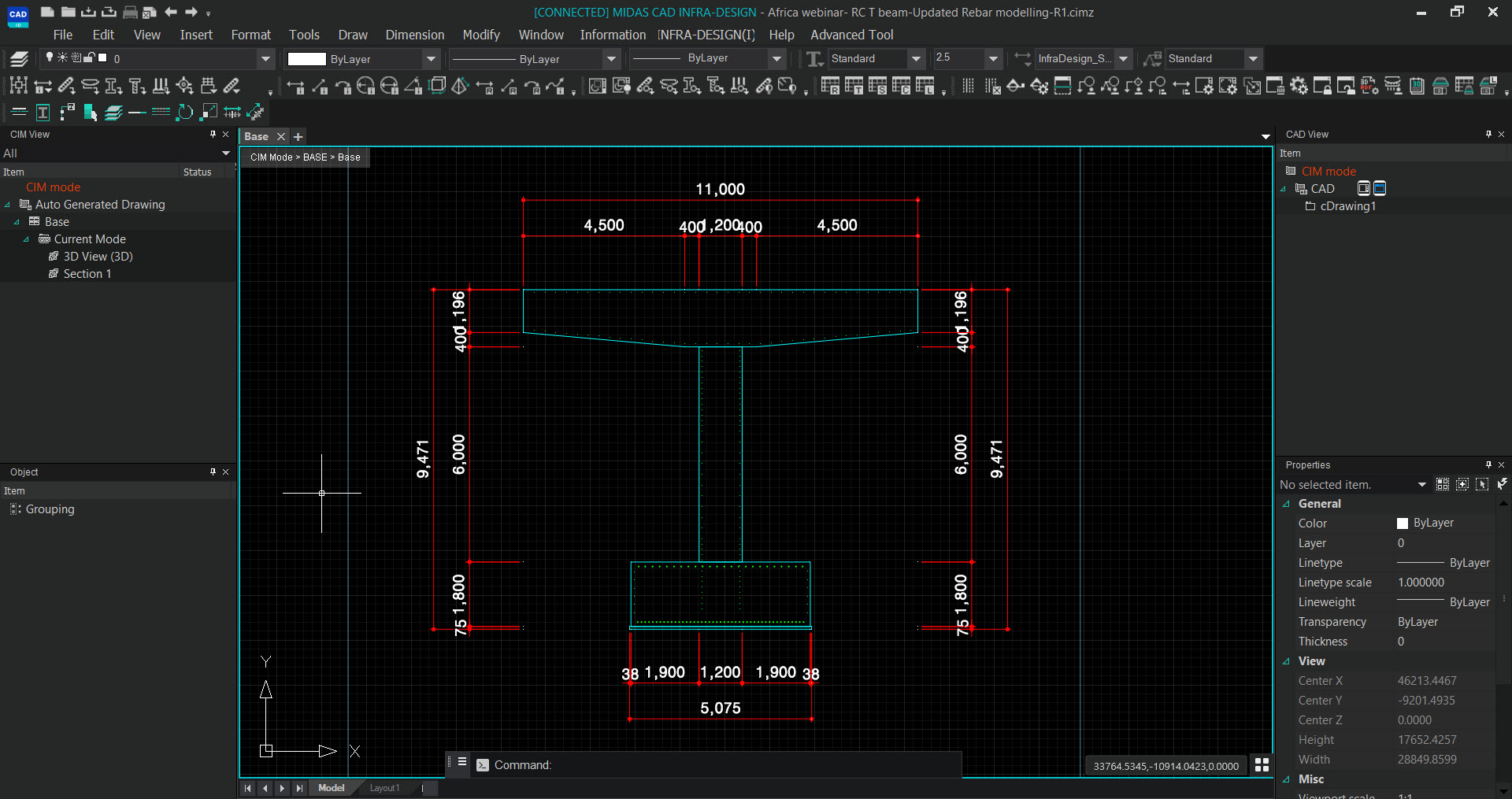The height and width of the screenshot is (799, 1512).
Task: Open the Draw menu
Action: tap(353, 35)
